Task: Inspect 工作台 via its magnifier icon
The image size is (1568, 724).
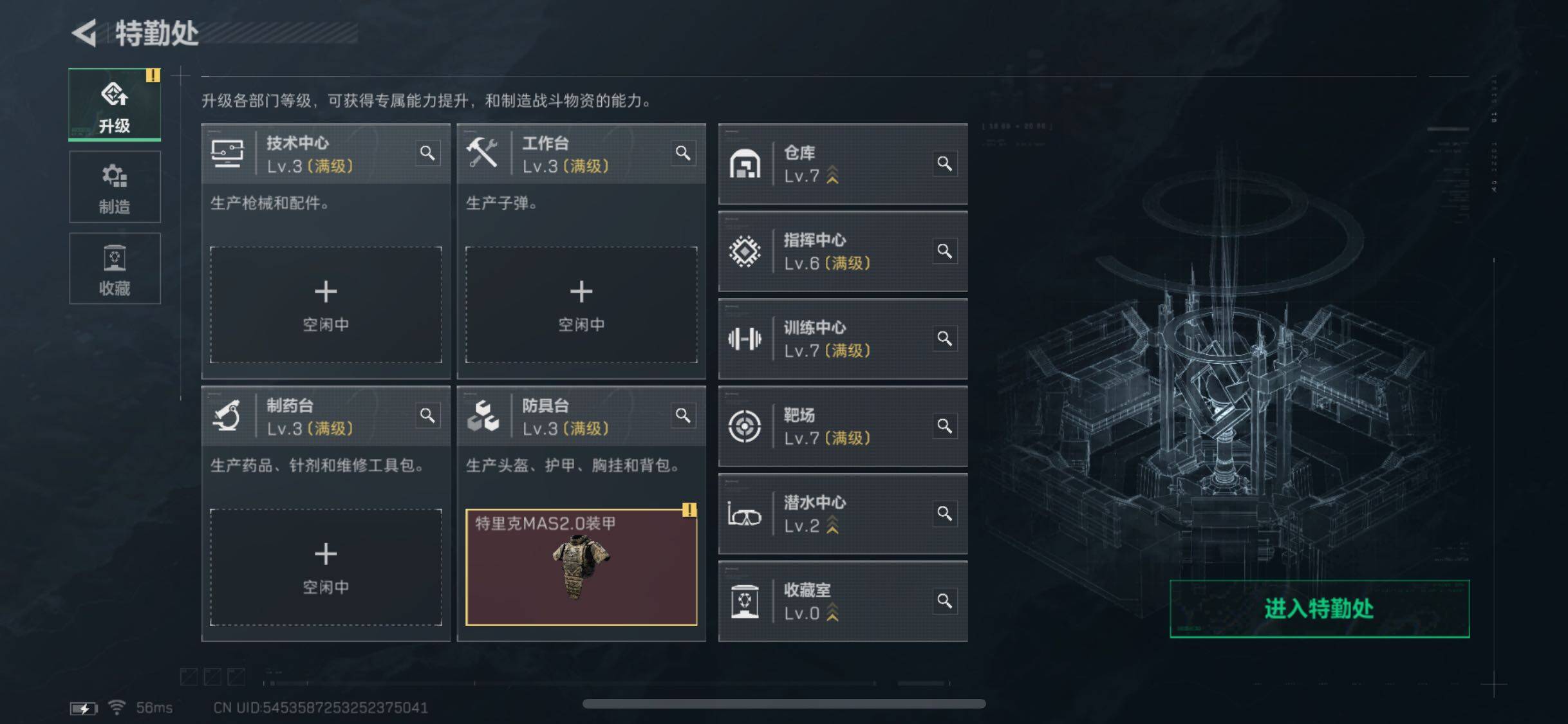Action: 683,153
